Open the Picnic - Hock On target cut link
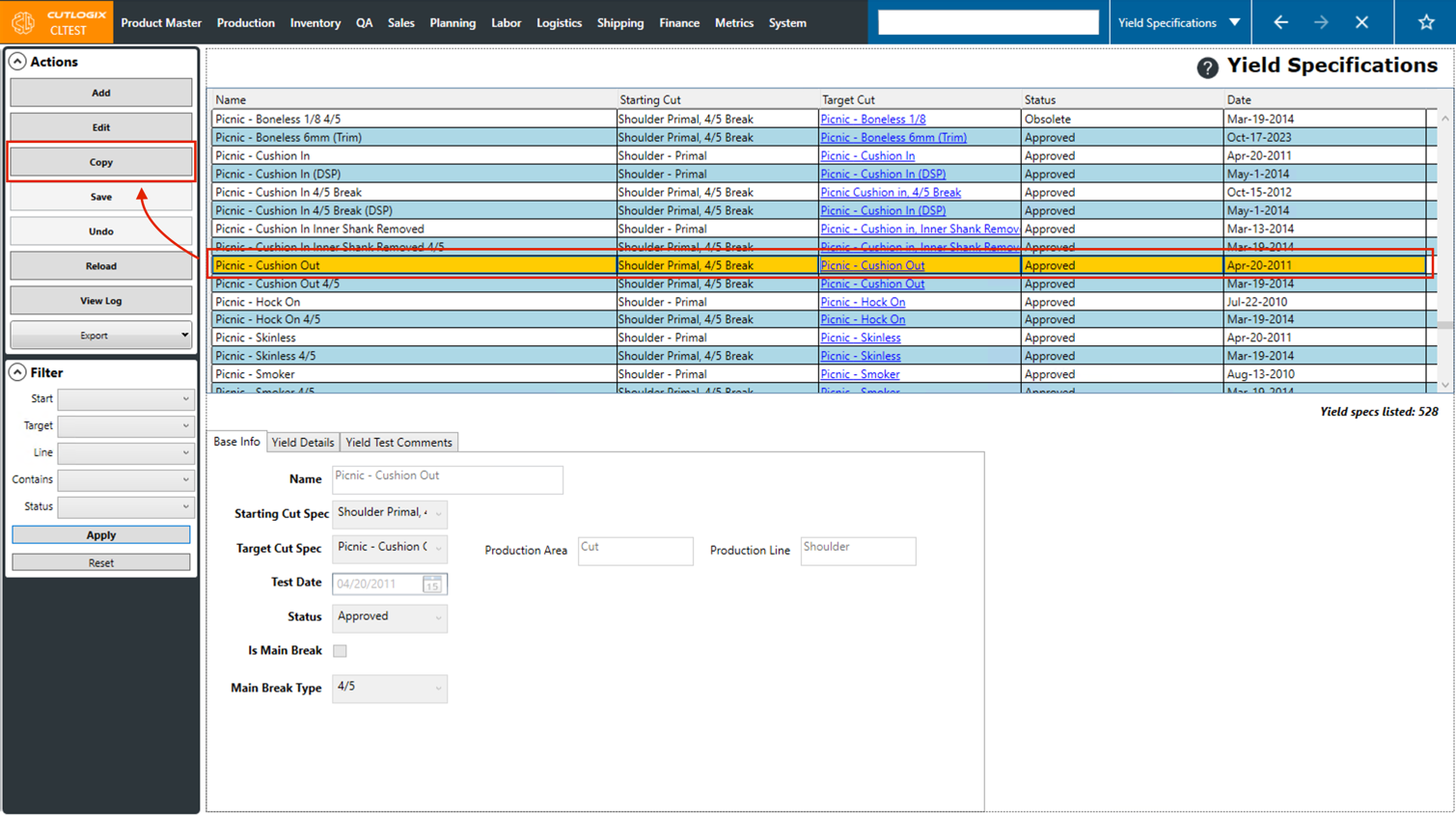This screenshot has height=815, width=1456. 862,302
